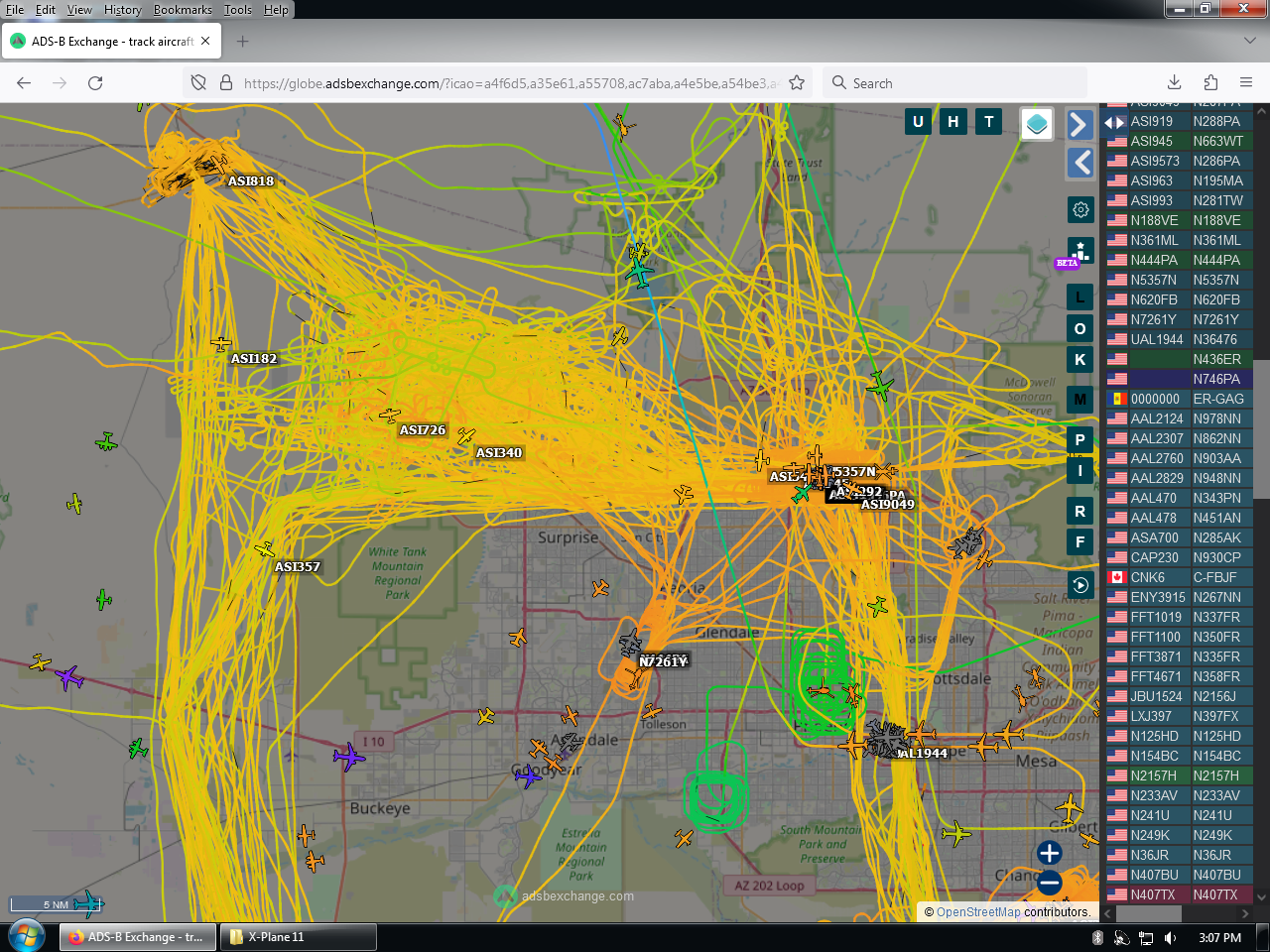Open the BETA statistics panel
1270x952 pixels.
tap(1079, 251)
